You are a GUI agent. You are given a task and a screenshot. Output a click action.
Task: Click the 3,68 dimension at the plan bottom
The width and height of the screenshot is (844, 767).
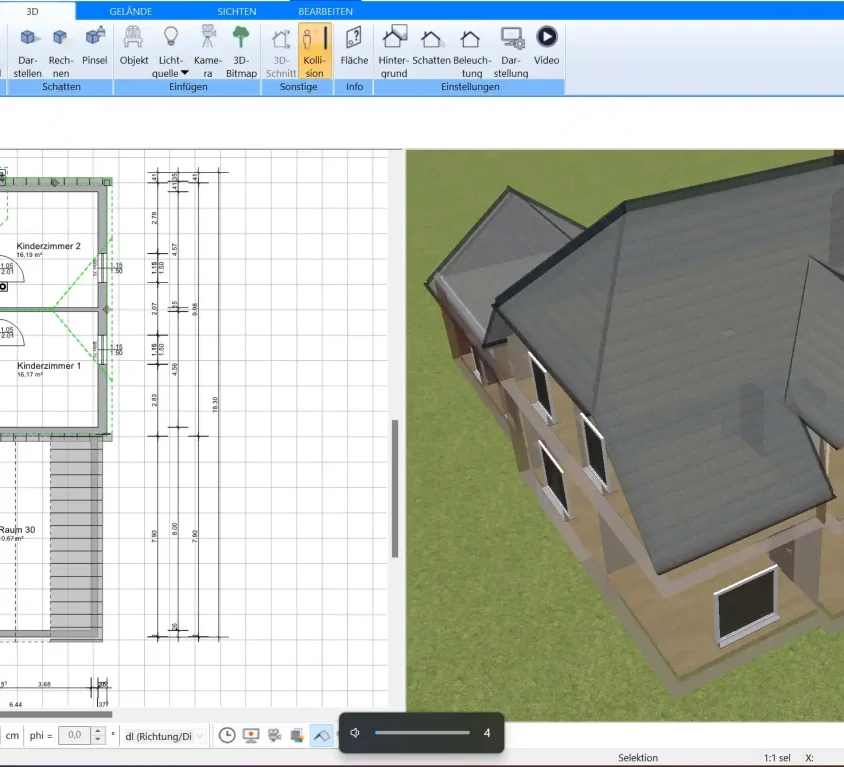pyautogui.click(x=44, y=684)
